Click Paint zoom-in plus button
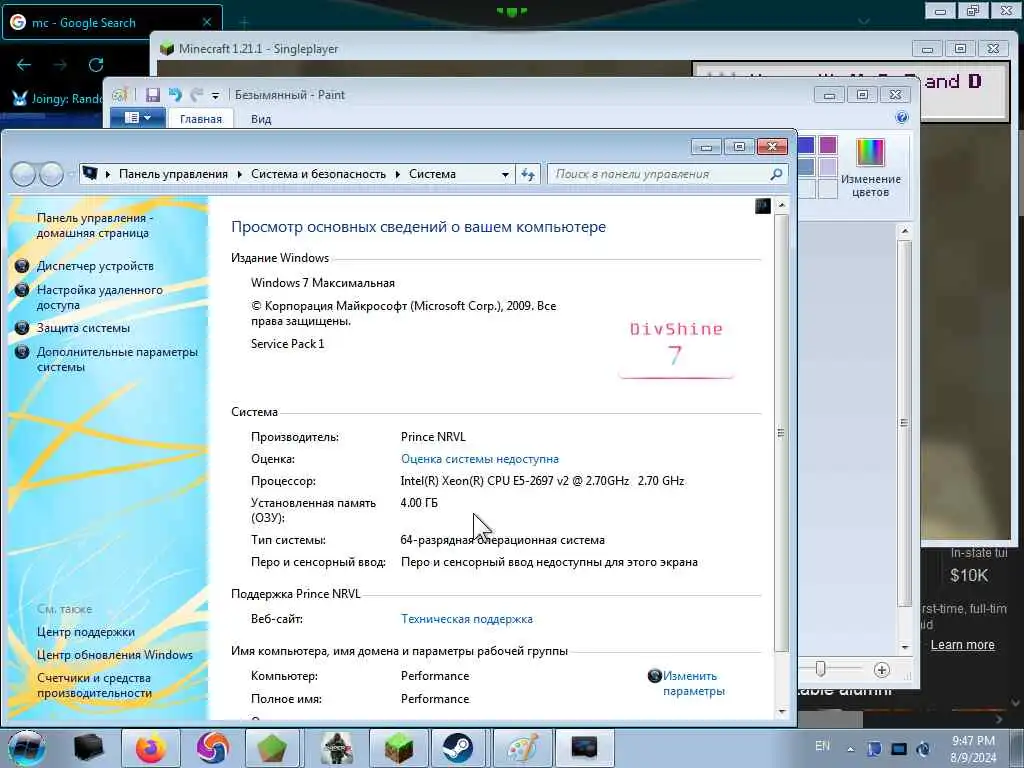This screenshot has height=768, width=1024. 882,670
